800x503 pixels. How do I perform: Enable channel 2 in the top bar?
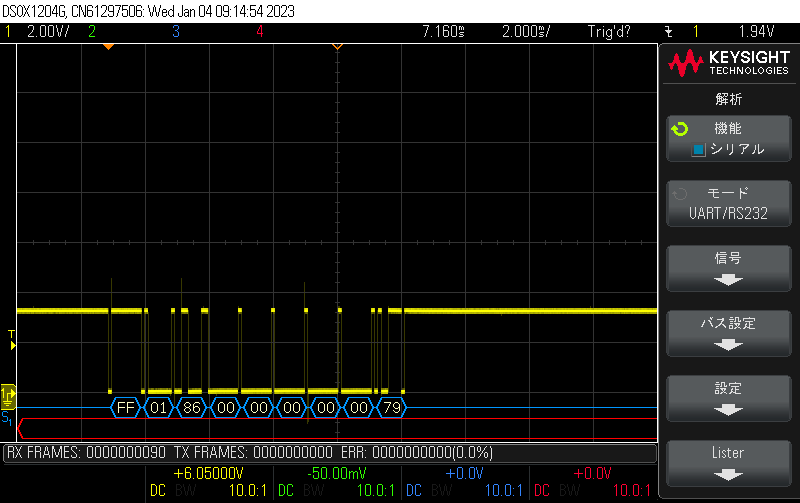(x=92, y=31)
